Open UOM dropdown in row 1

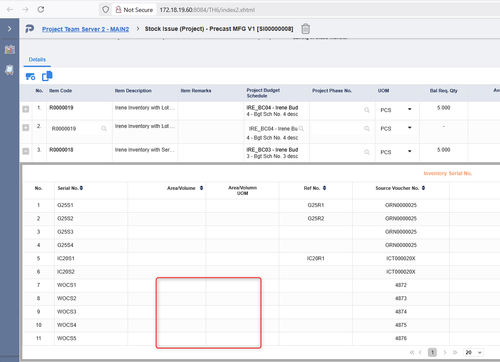410,109
